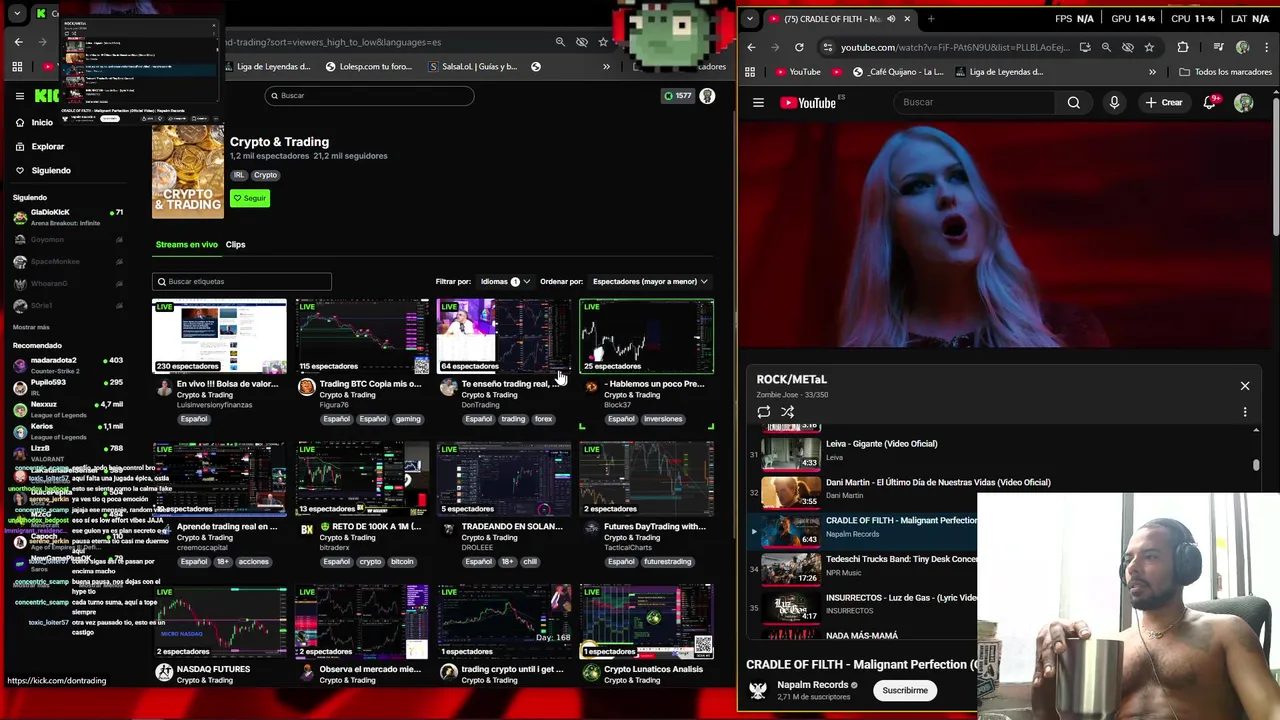
Task: Click the Crypto category tag
Action: (265, 175)
